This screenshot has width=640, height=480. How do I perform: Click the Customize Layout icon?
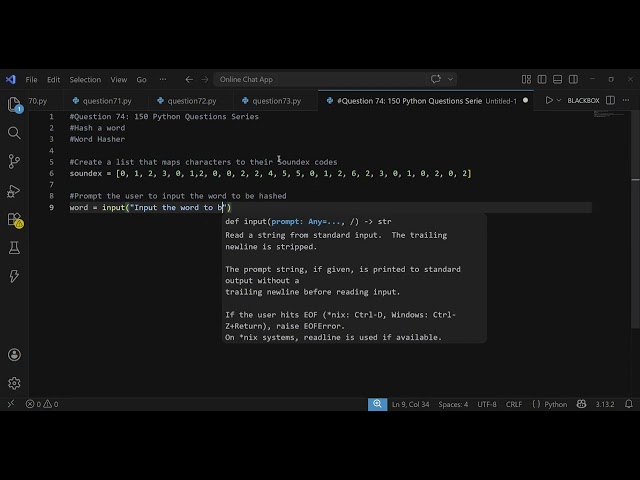point(526,79)
